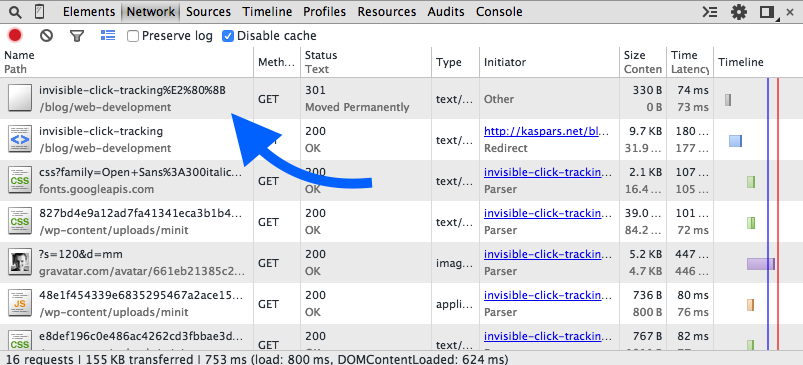Sort by the Method column header
Screen dimensions: 803x365
[277, 62]
